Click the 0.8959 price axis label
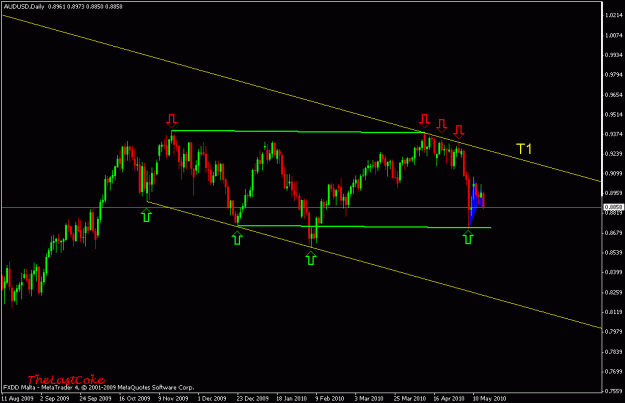Viewport: 625px width, 403px height. pos(613,193)
